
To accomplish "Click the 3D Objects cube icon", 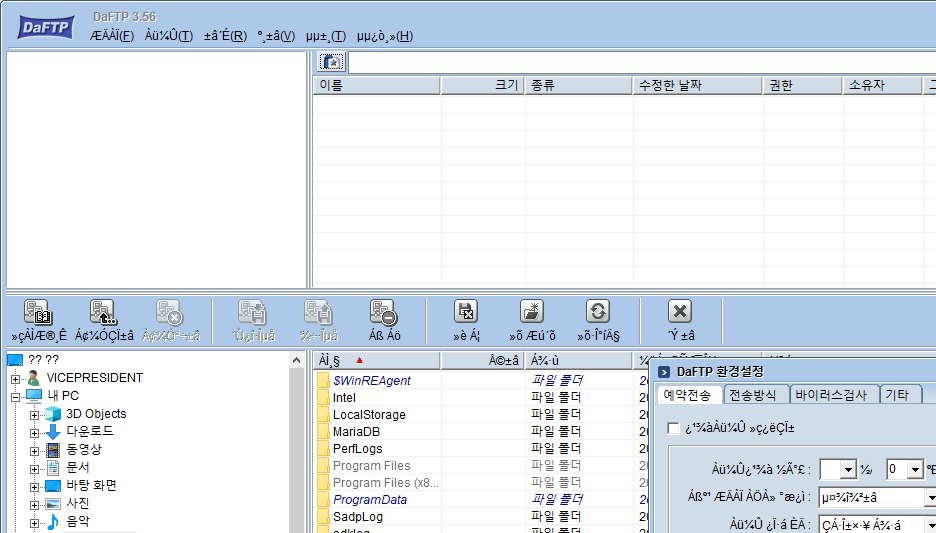I will tap(53, 414).
